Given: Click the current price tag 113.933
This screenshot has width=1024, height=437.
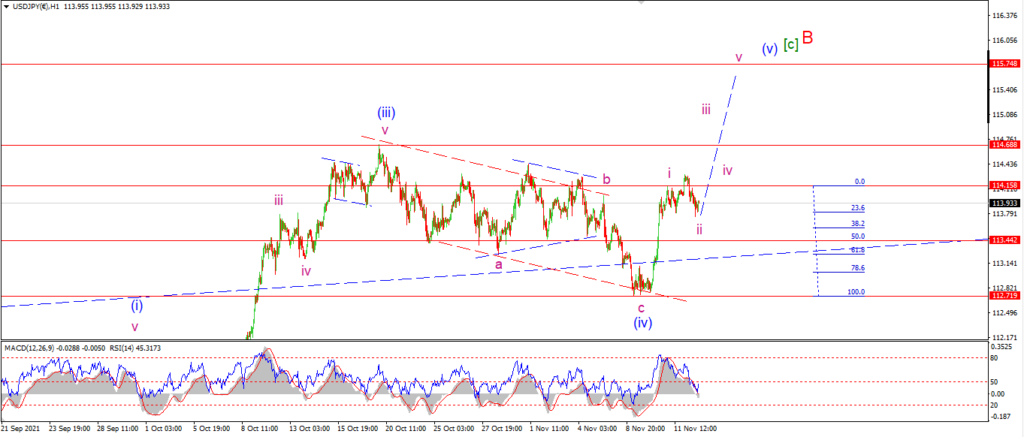Looking at the screenshot, I should (x=1002, y=203).
